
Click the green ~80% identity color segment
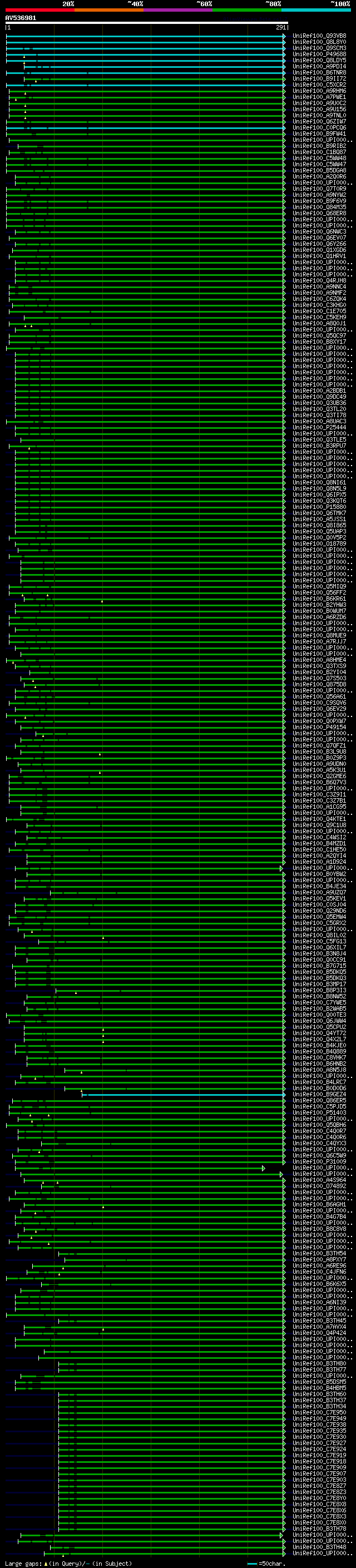247,10
